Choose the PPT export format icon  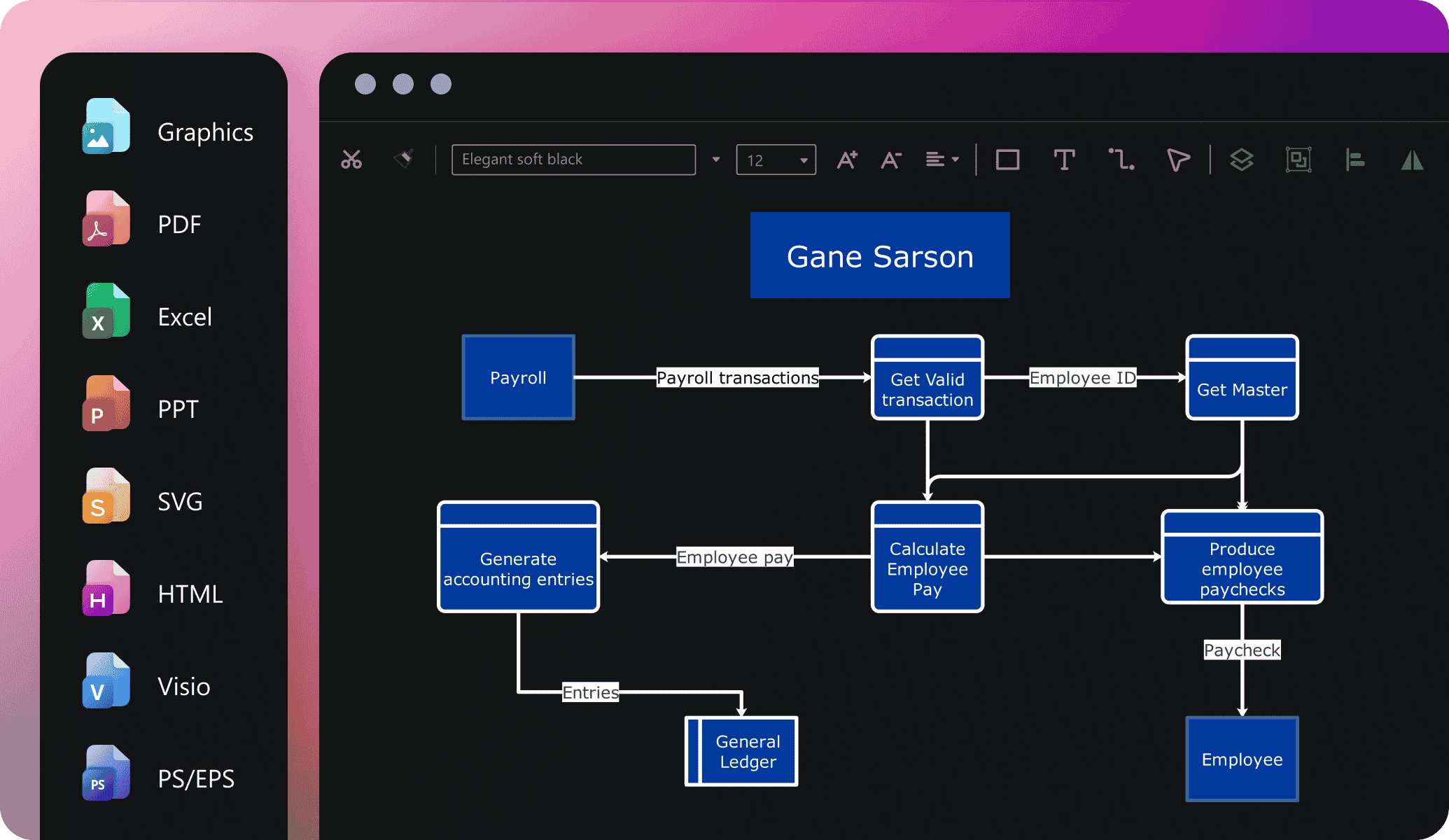[x=106, y=403]
